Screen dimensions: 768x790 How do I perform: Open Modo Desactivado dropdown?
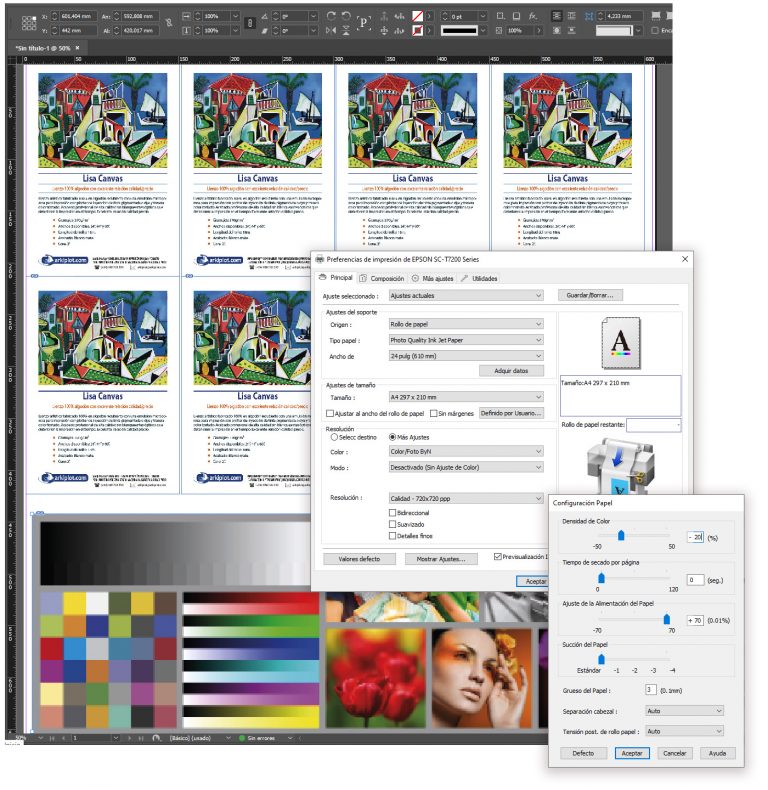tap(466, 468)
